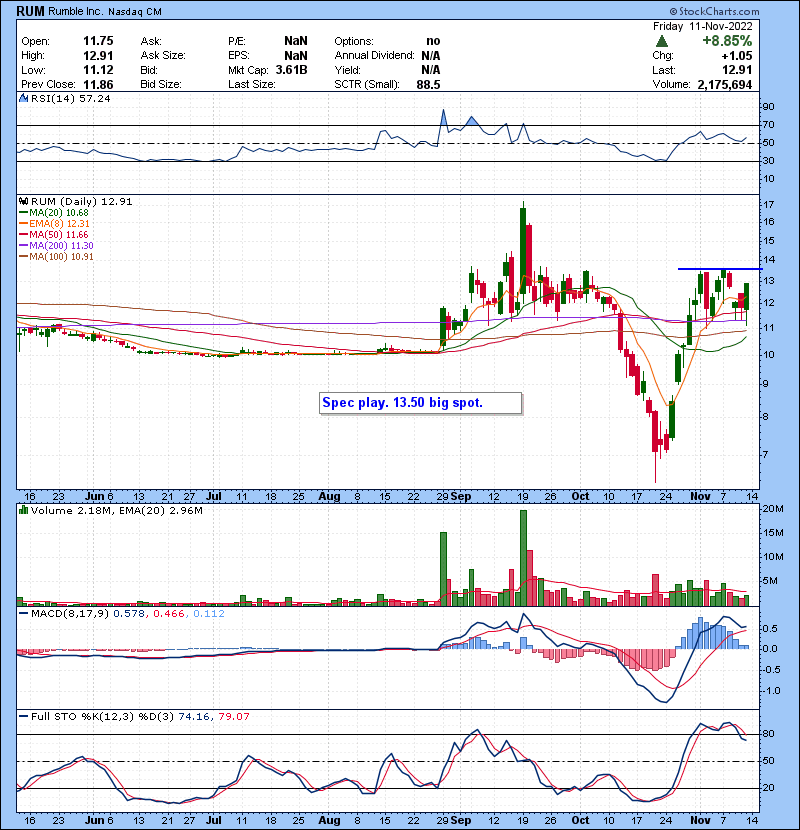Click the MA(20) 10.68 legend entry

59,213
